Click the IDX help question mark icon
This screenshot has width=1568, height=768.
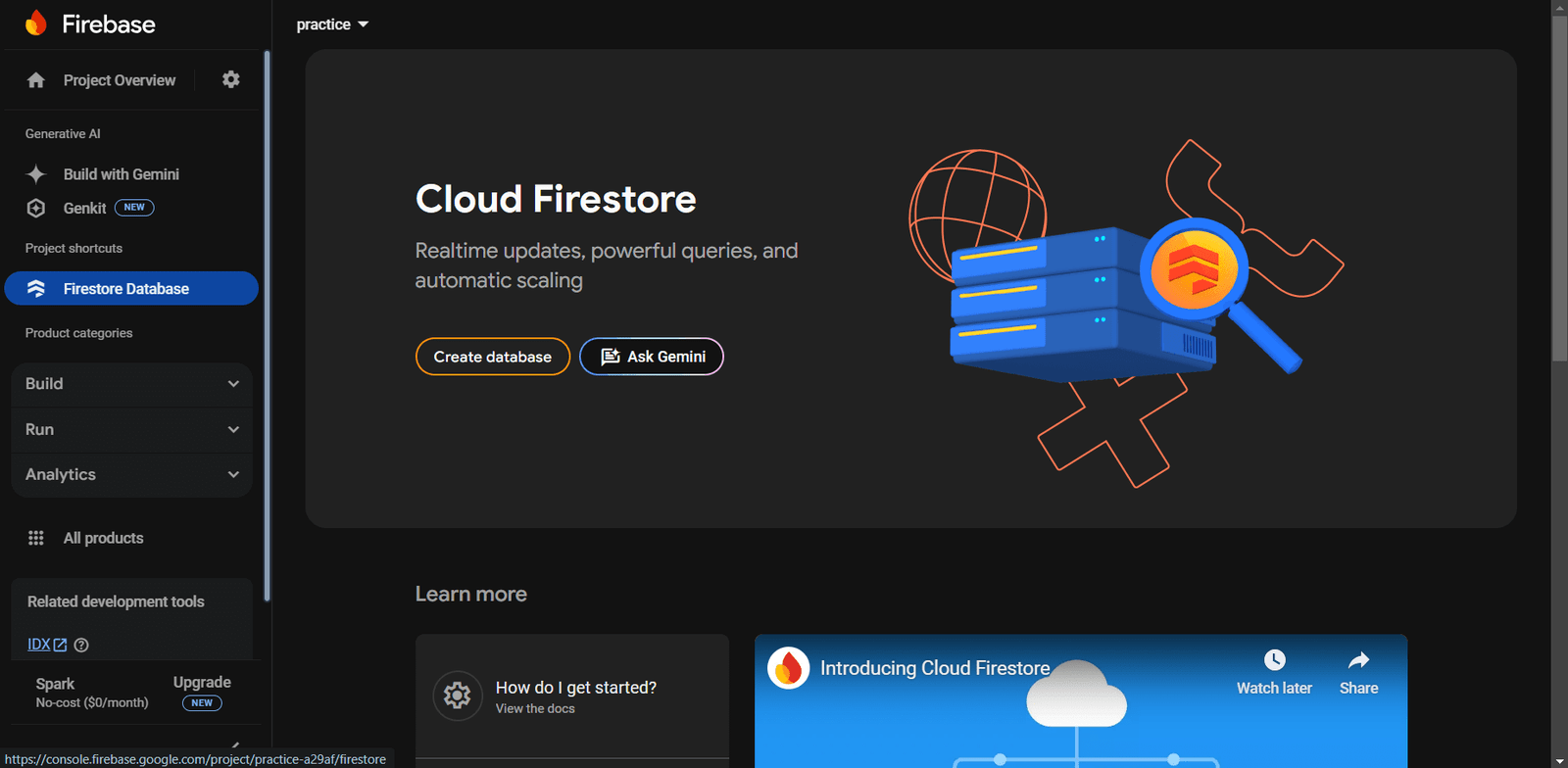coord(81,645)
